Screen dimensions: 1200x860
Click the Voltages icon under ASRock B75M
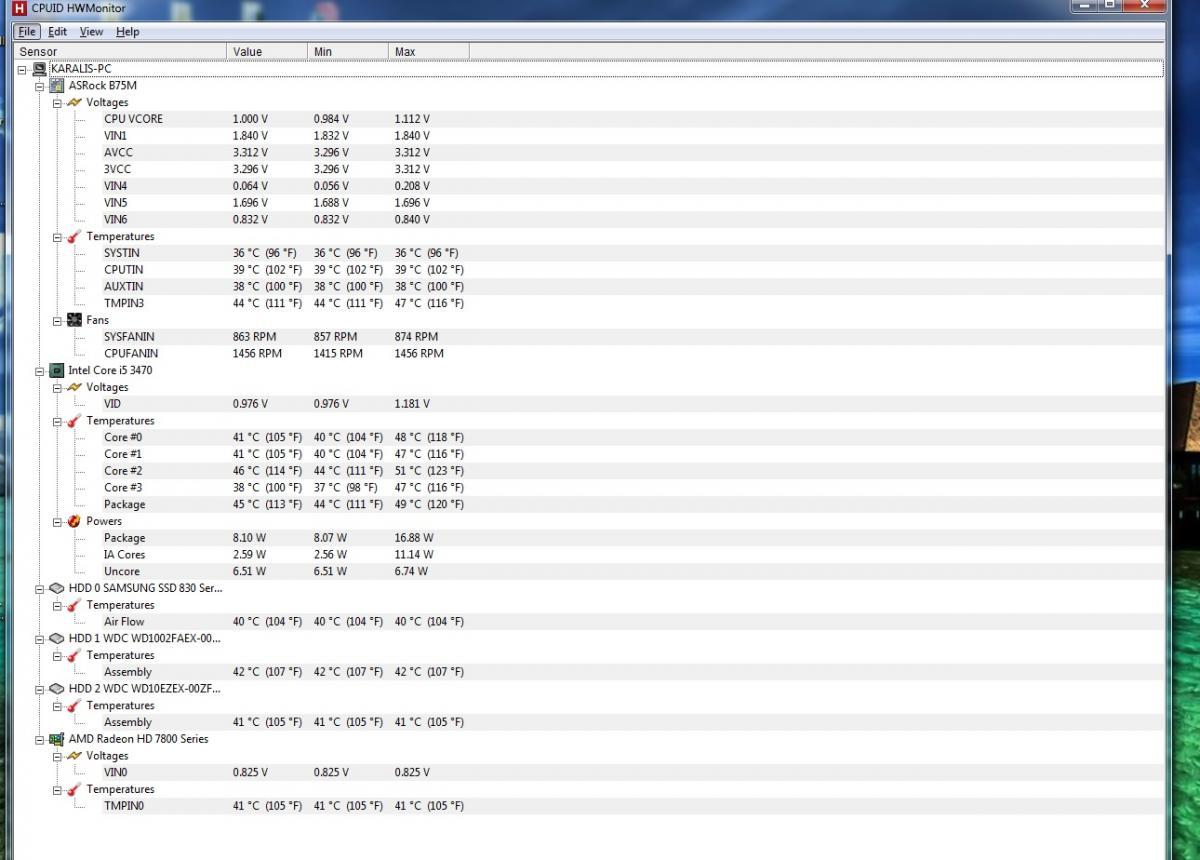click(74, 102)
